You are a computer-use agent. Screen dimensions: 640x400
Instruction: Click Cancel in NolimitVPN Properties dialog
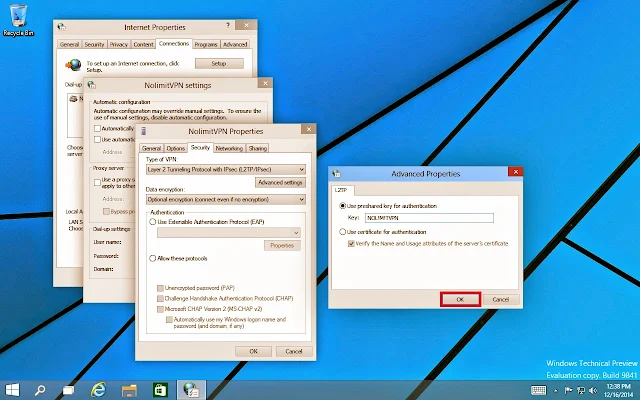[x=294, y=351]
